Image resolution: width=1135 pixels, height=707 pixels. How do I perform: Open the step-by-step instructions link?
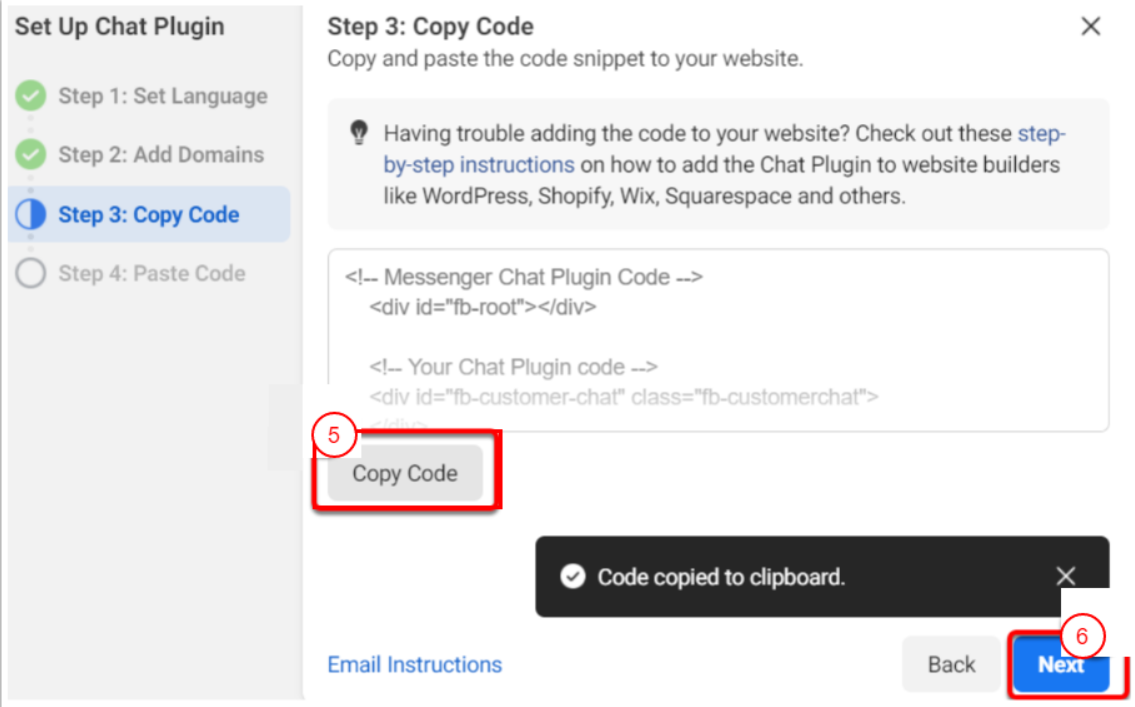pyautogui.click(x=479, y=165)
